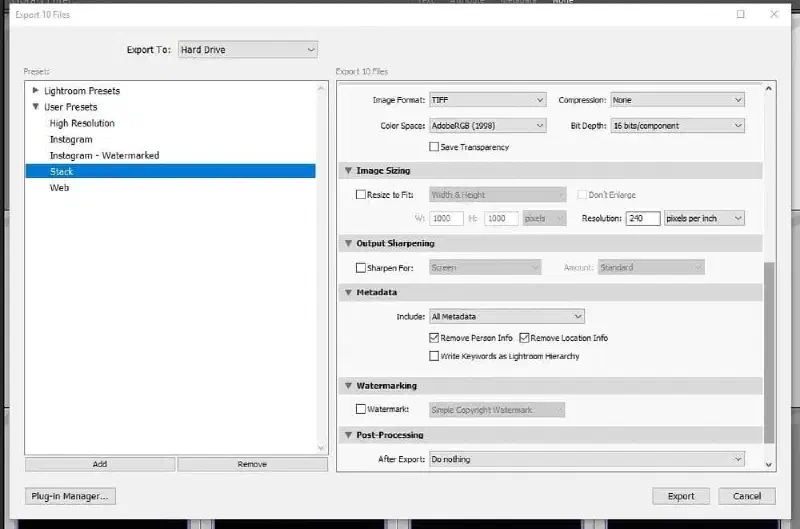800x529 pixels.
Task: Collapse the Output Sharpening section
Action: pyautogui.click(x=348, y=243)
